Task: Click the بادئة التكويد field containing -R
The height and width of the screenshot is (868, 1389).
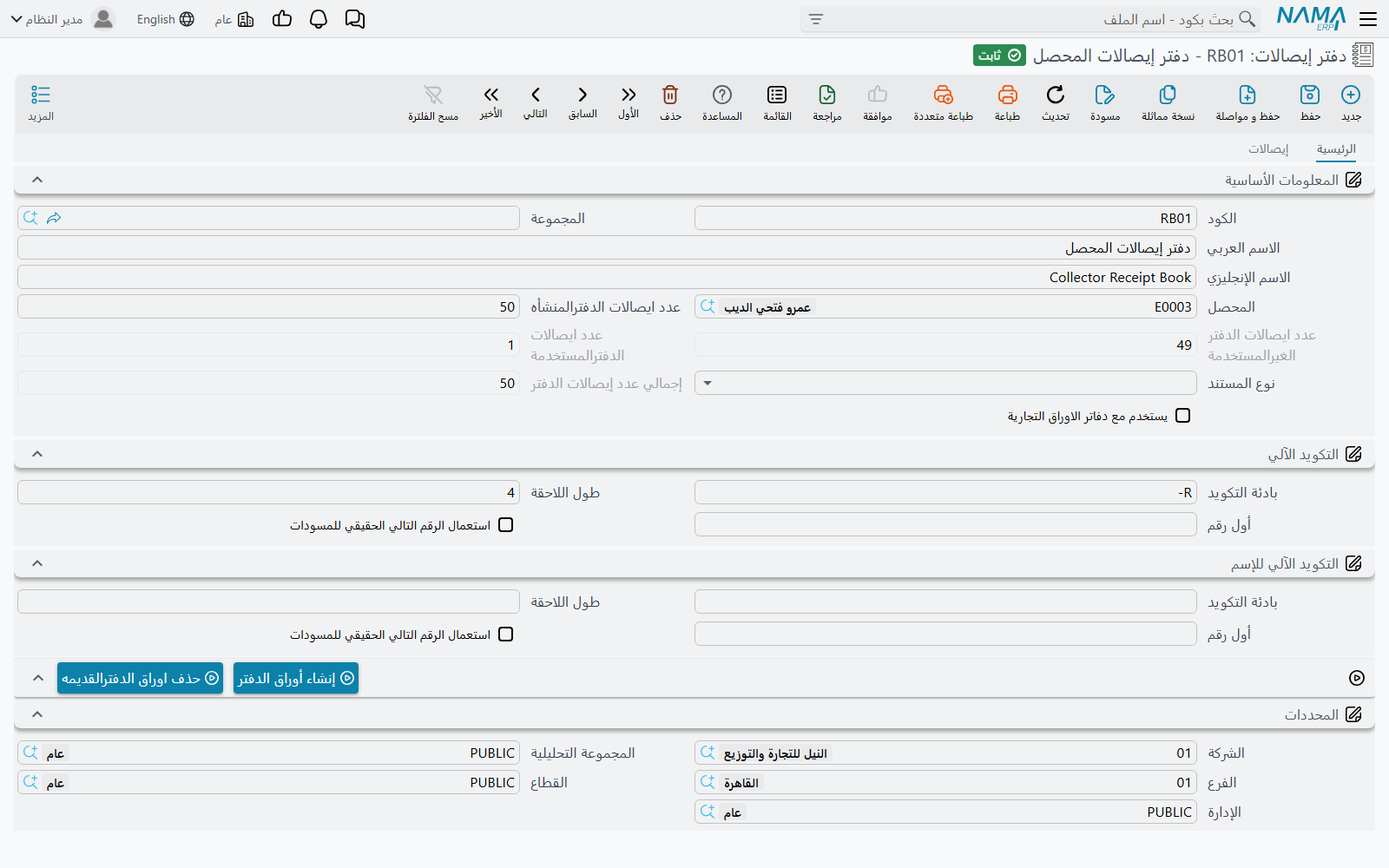Action: pyautogui.click(x=945, y=492)
